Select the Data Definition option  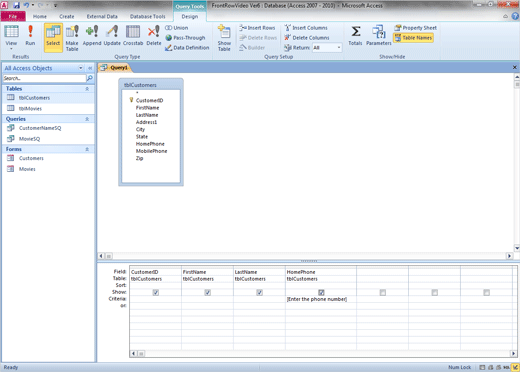(187, 48)
